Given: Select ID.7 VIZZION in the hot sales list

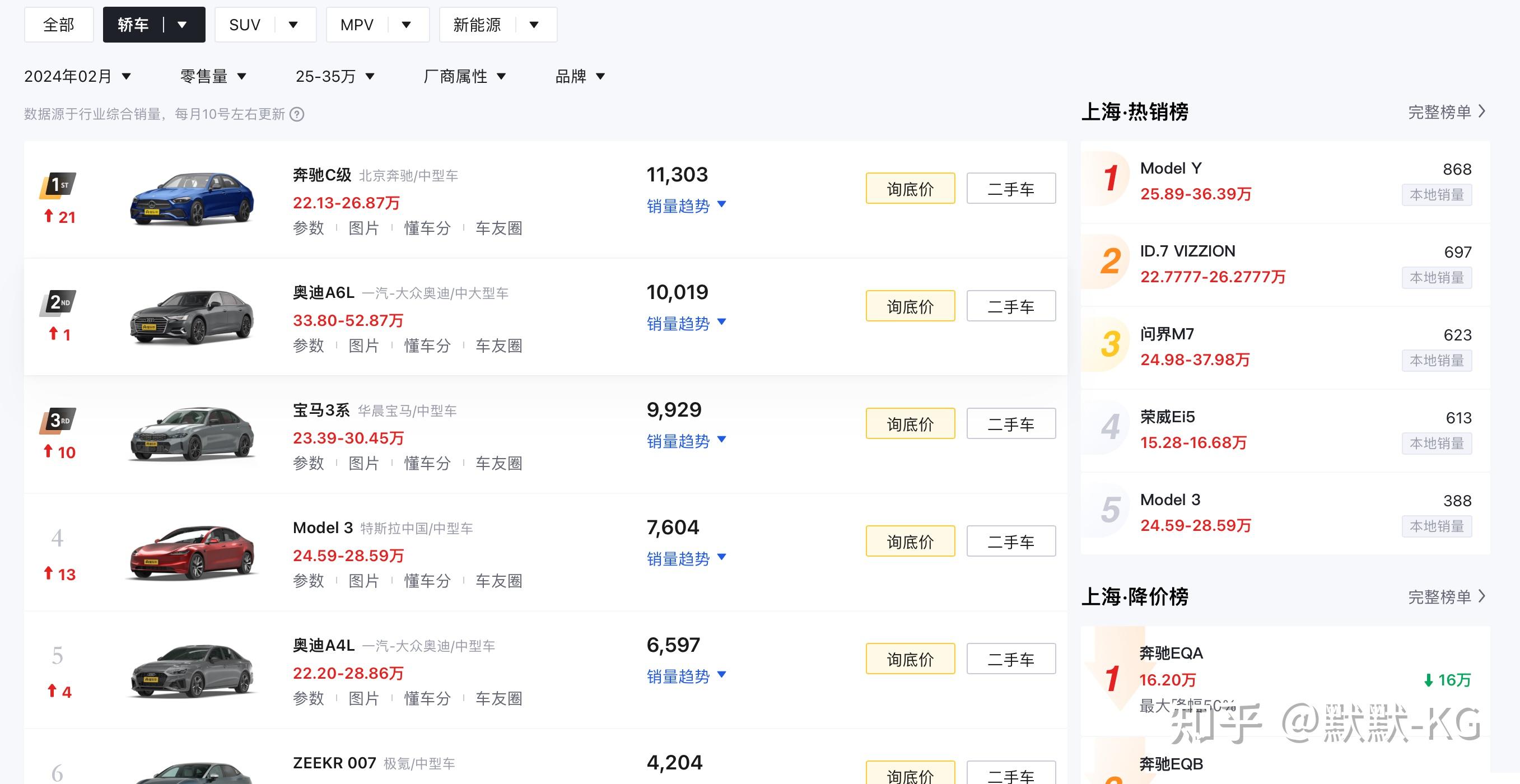Looking at the screenshot, I should tap(1187, 251).
